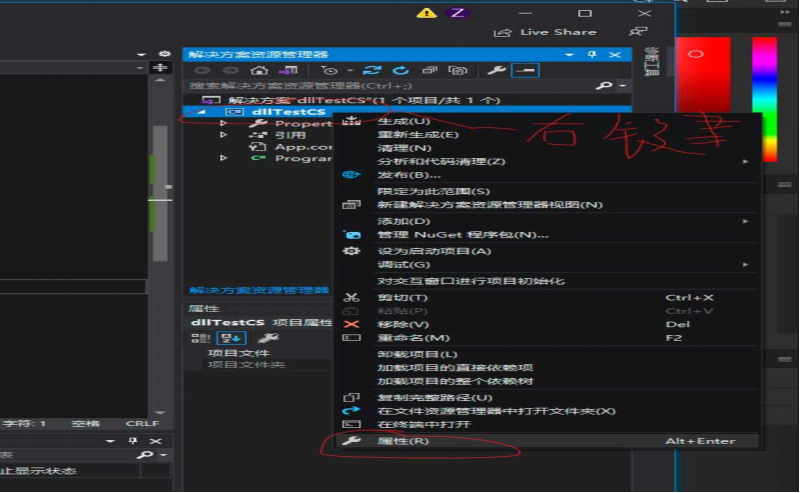Click the Solution Explorer search box
Image resolution: width=800 pixels, height=493 pixels.
[388, 86]
